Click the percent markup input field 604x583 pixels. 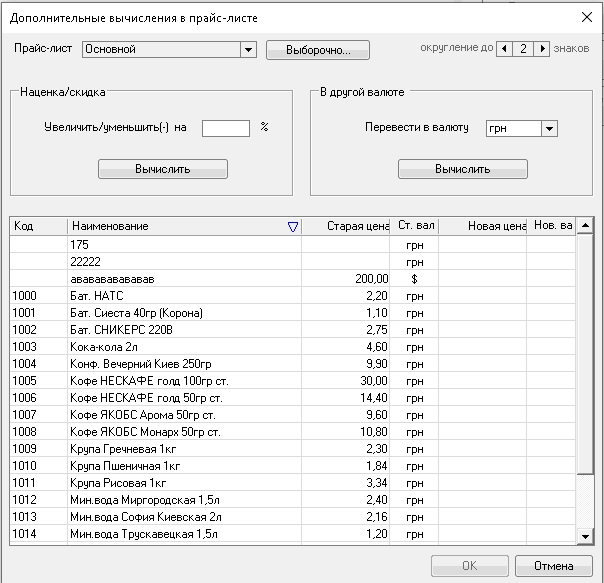(226, 128)
